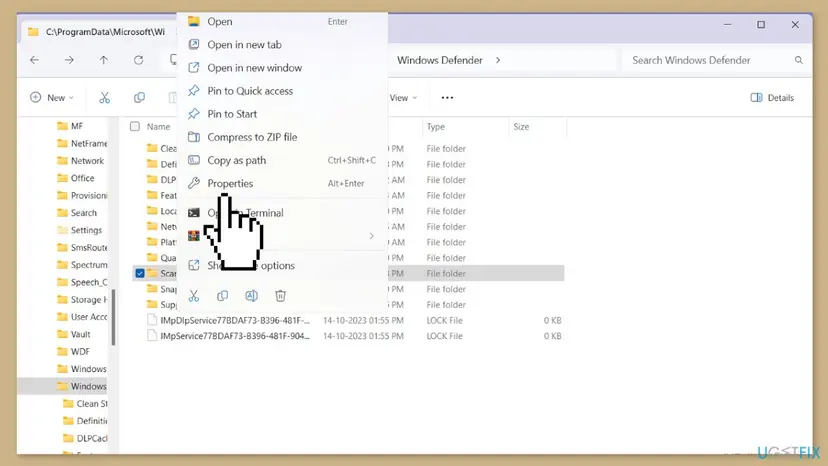Select the Network folder in sidebar
Image resolution: width=828 pixels, height=466 pixels.
point(87,161)
